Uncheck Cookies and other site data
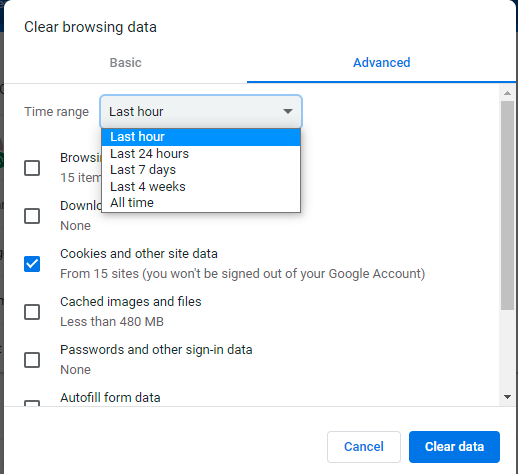Image resolution: width=518 pixels, height=474 pixels. pos(32,264)
